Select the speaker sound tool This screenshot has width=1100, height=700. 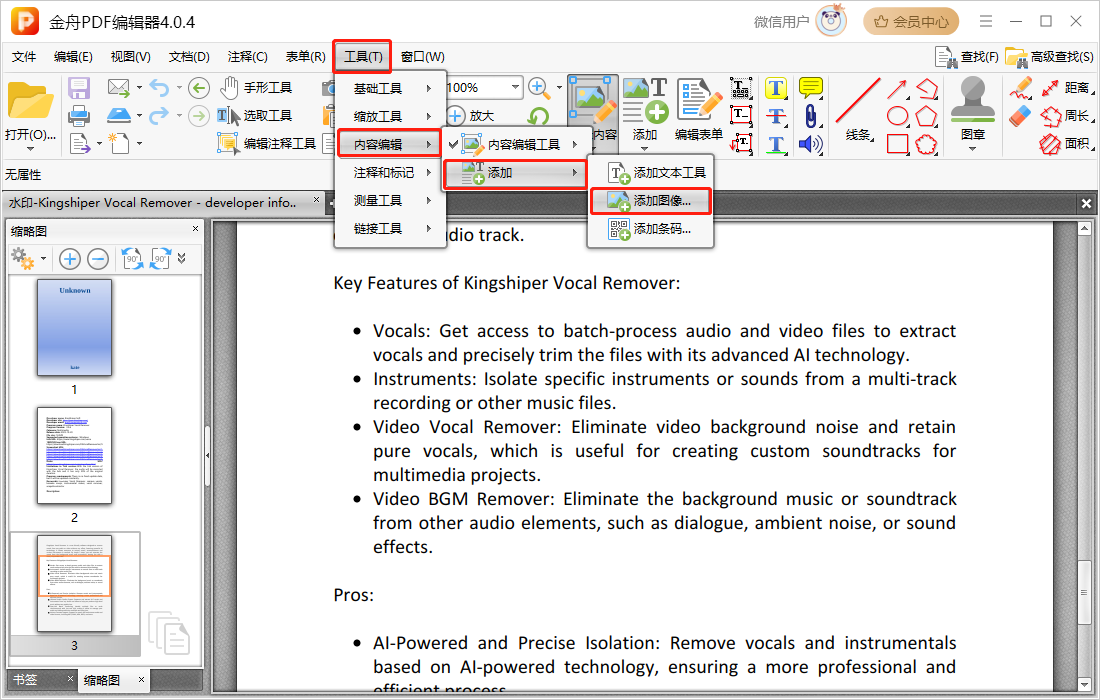point(810,144)
